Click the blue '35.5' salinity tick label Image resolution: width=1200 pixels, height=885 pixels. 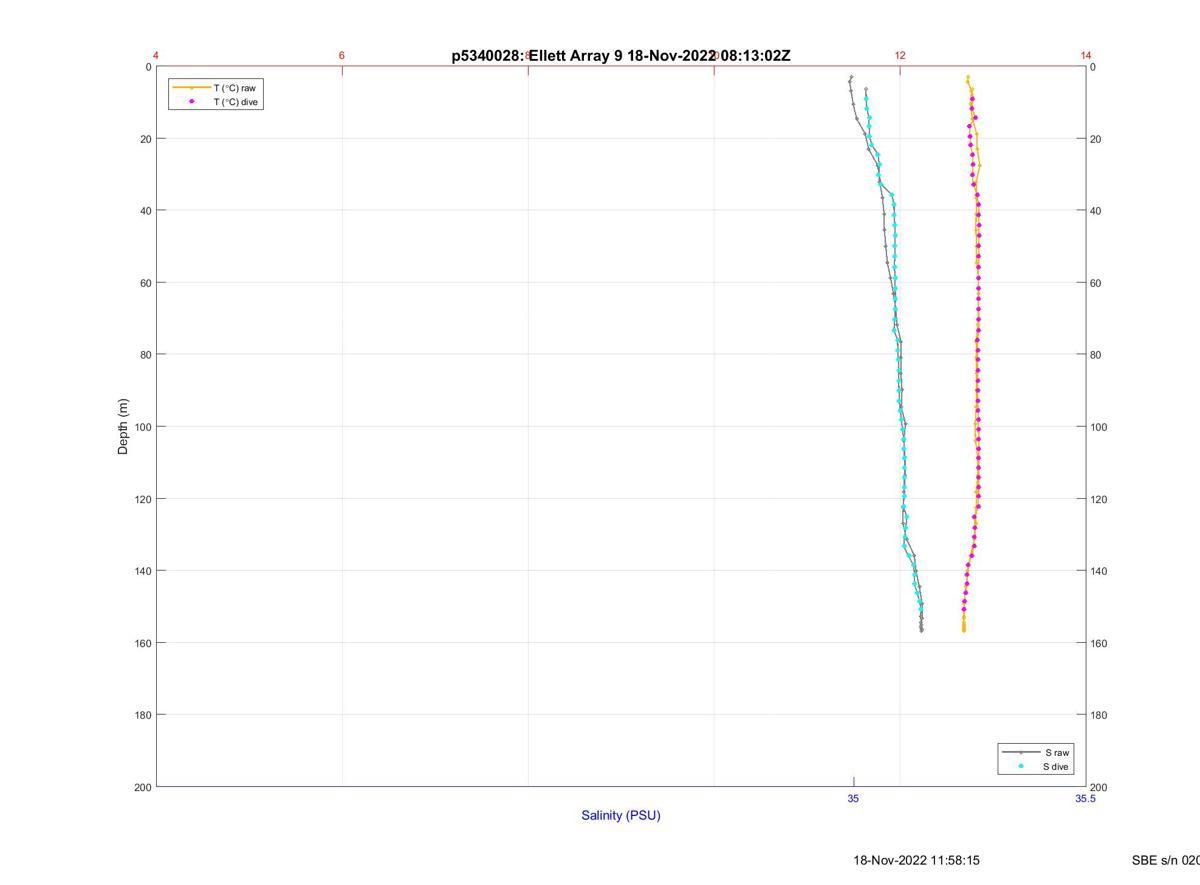click(1085, 799)
